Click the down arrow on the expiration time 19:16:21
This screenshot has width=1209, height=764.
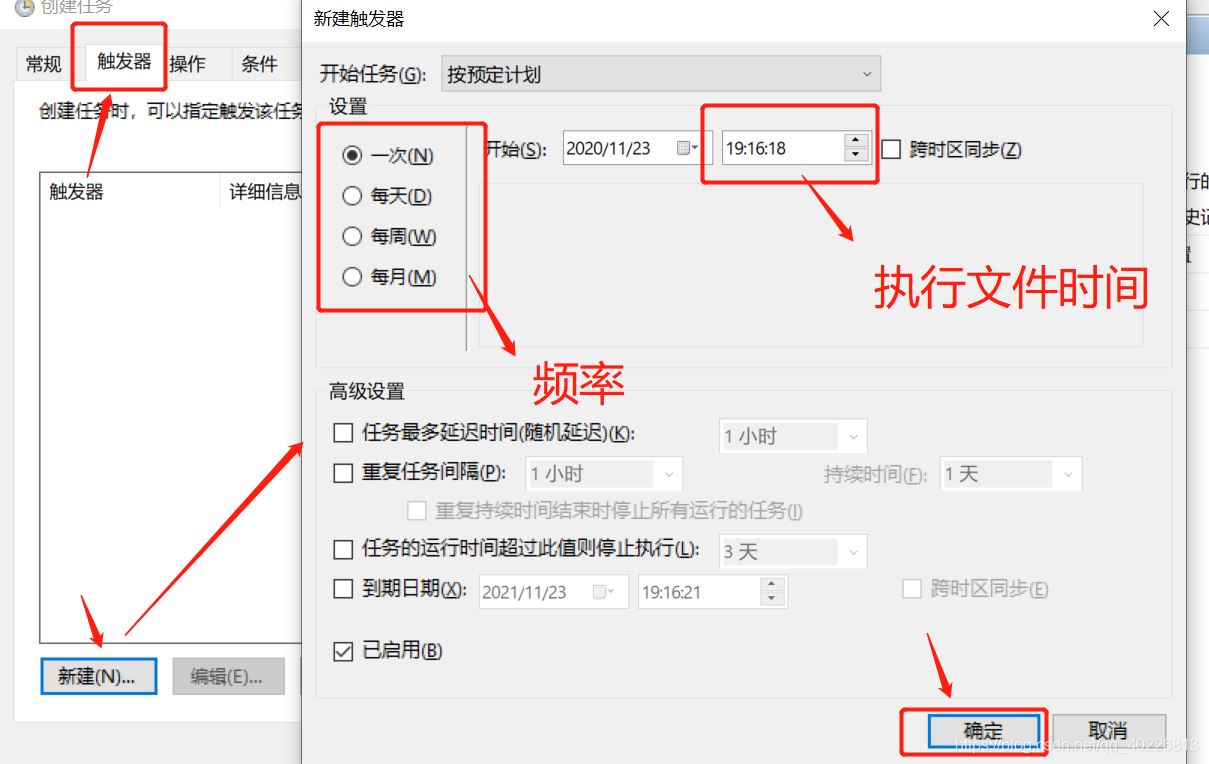[x=771, y=597]
